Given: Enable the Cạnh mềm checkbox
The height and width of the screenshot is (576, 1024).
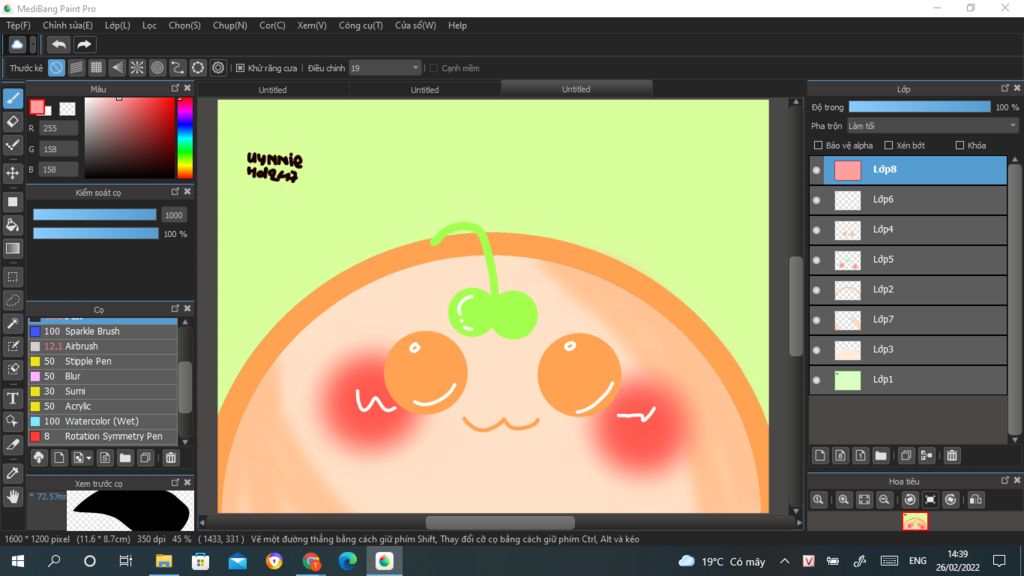Looking at the screenshot, I should 434,68.
